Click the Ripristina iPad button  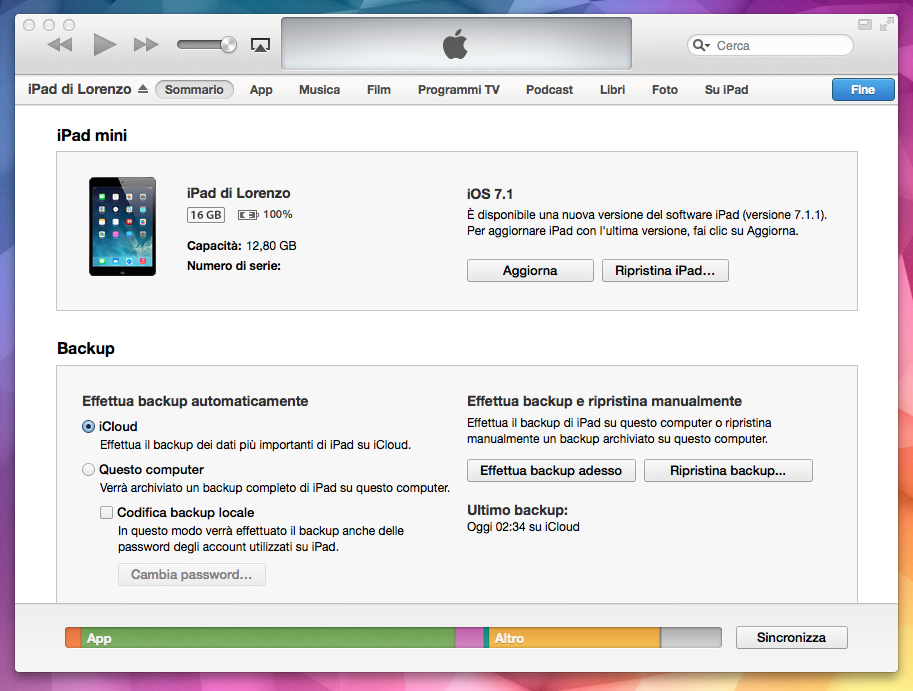tap(665, 271)
